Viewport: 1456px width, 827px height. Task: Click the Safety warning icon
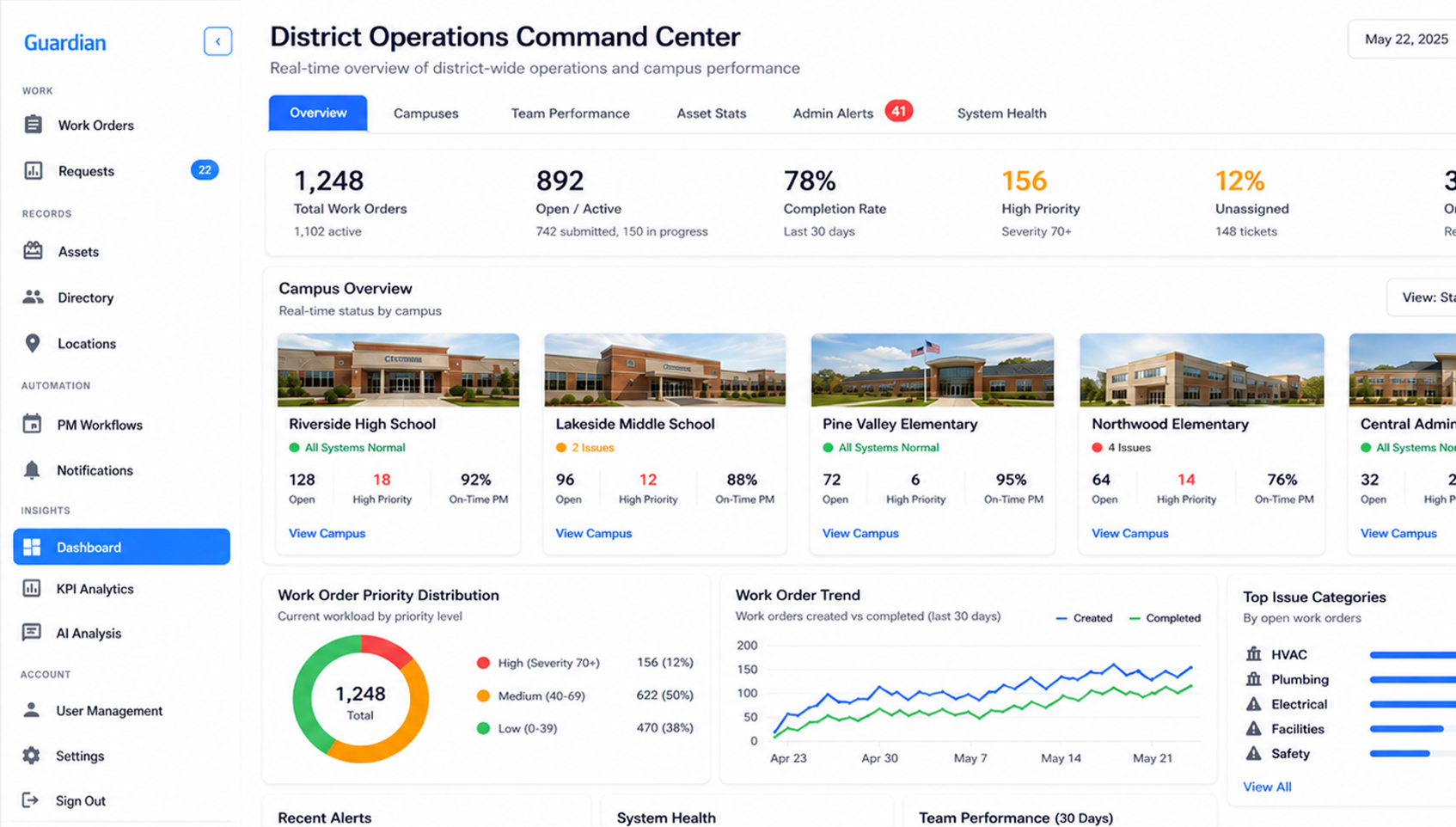1254,754
